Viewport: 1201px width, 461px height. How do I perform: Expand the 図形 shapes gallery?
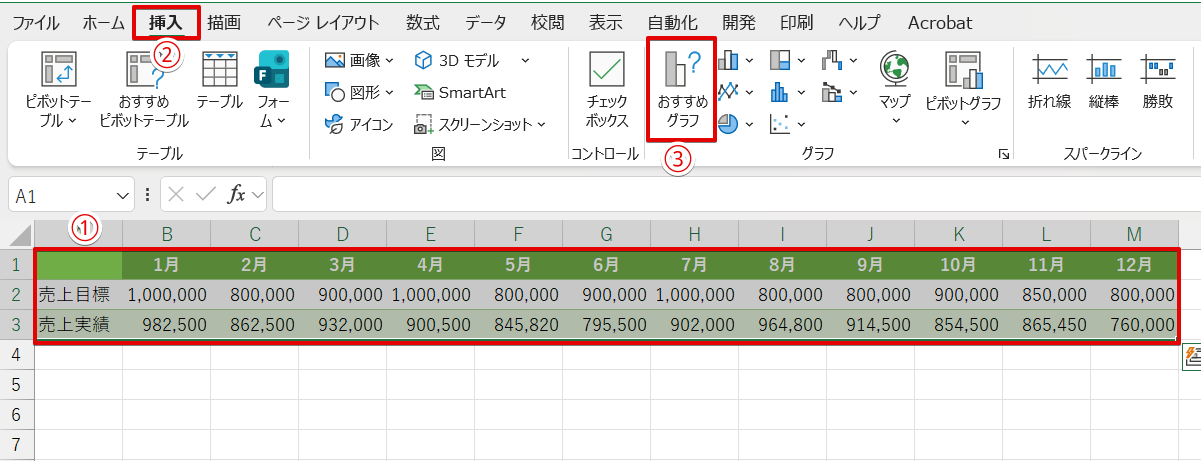click(359, 92)
